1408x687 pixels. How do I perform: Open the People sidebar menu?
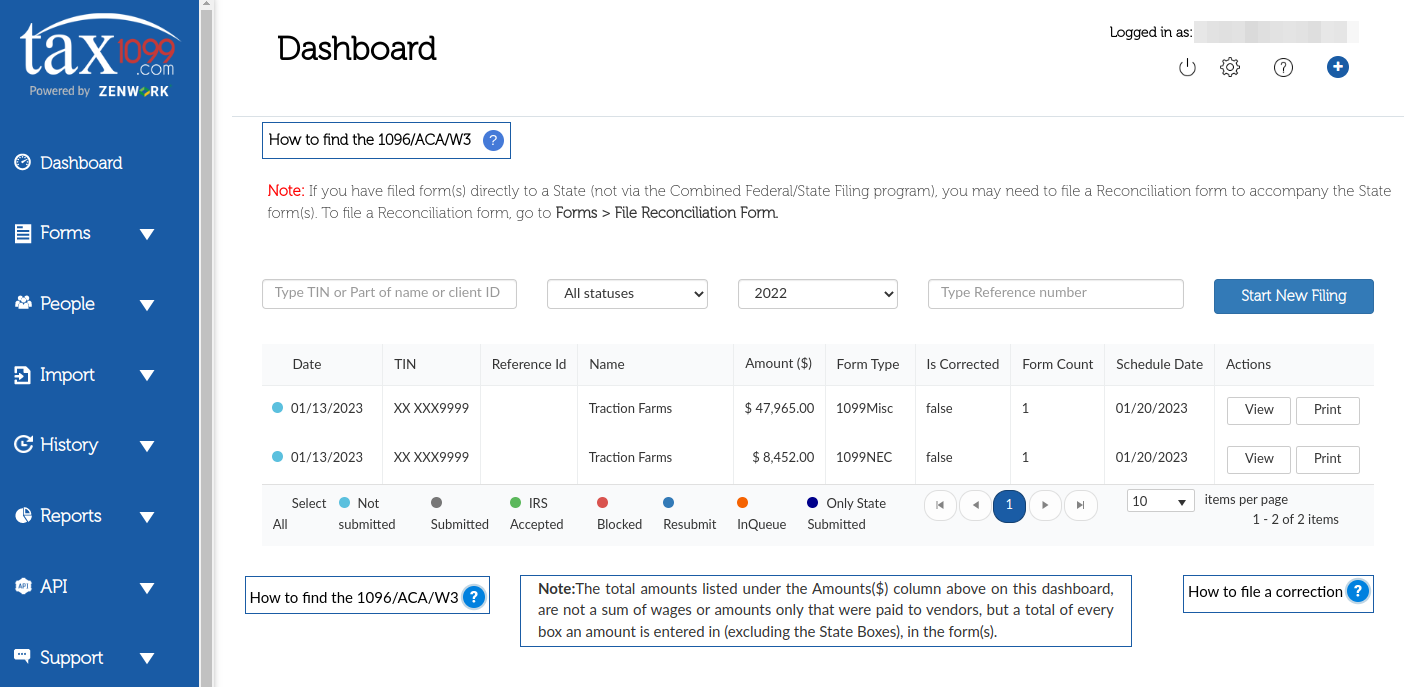point(67,304)
